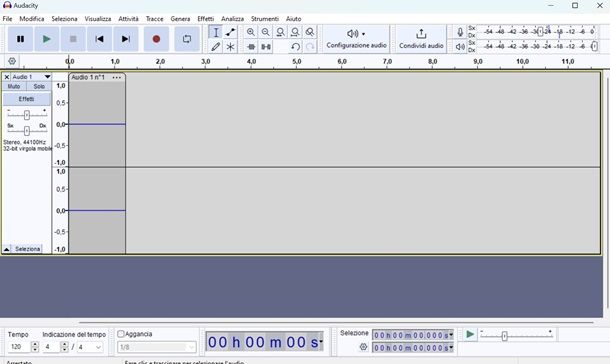This screenshot has width=610, height=364.
Task: Toggle the Loop button
Action: tap(187, 39)
